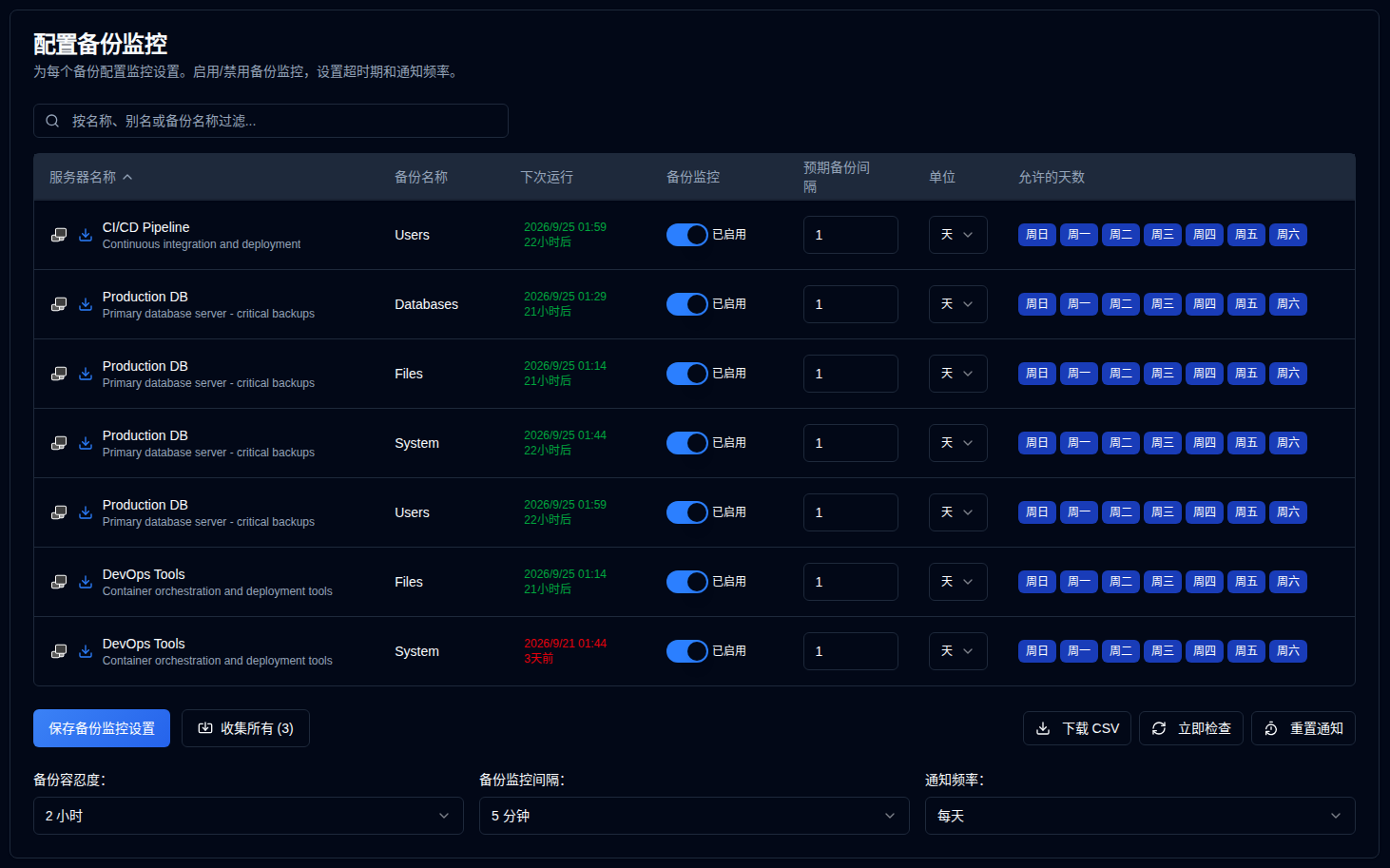Screen dimensions: 1390x868
Task: Open the 备份容忍度 dropdown showing 2 小时
Action: tap(248, 816)
